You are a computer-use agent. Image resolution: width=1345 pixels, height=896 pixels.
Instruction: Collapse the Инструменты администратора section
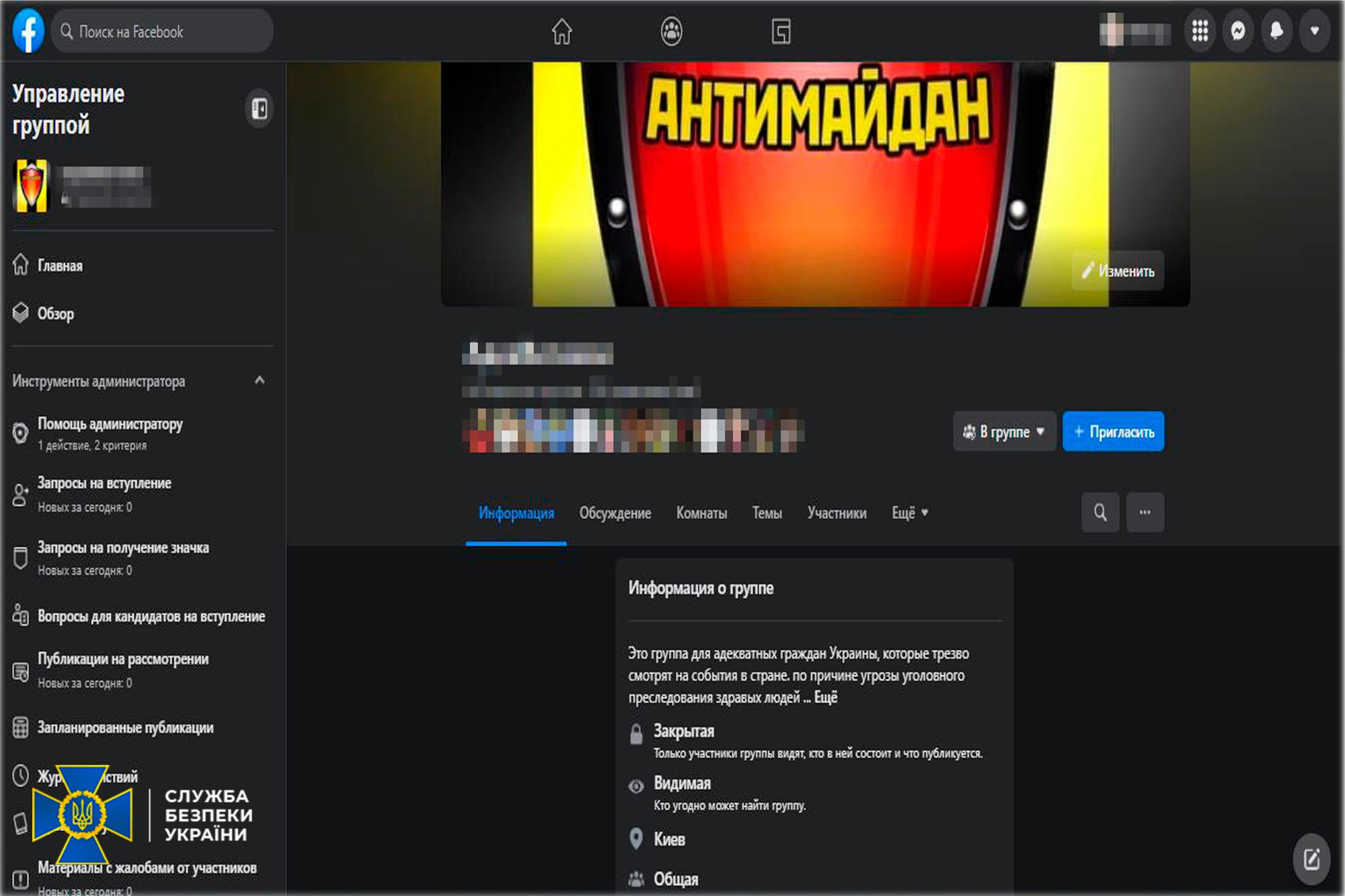pyautogui.click(x=260, y=380)
